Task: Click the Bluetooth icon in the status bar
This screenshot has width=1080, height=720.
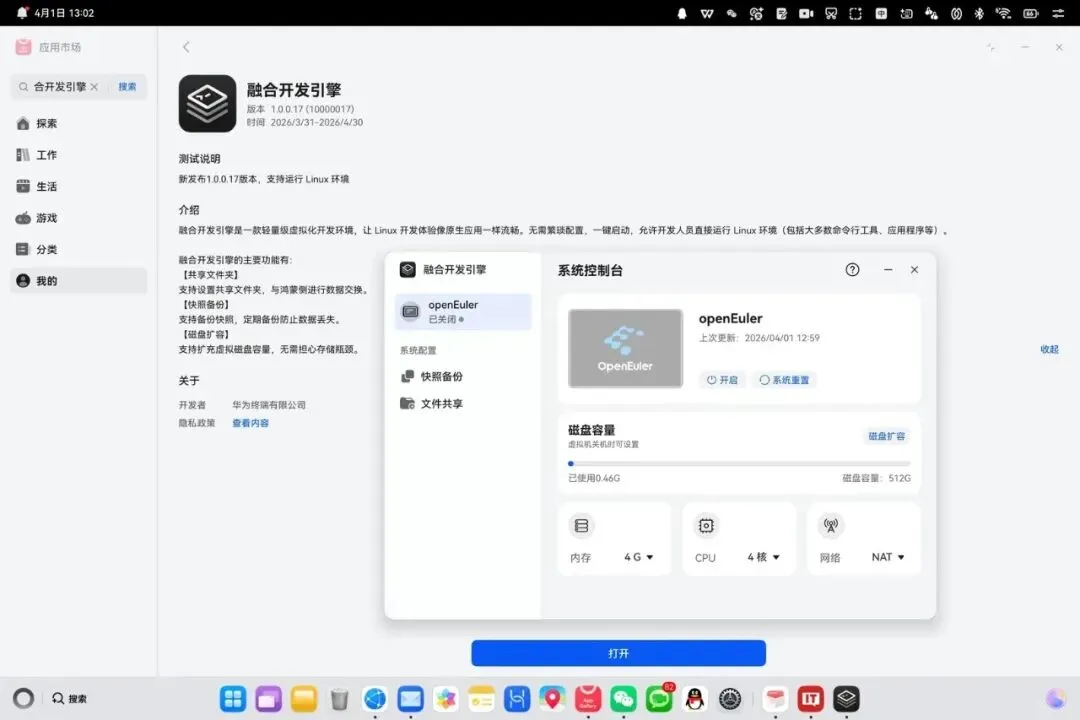Action: click(979, 13)
